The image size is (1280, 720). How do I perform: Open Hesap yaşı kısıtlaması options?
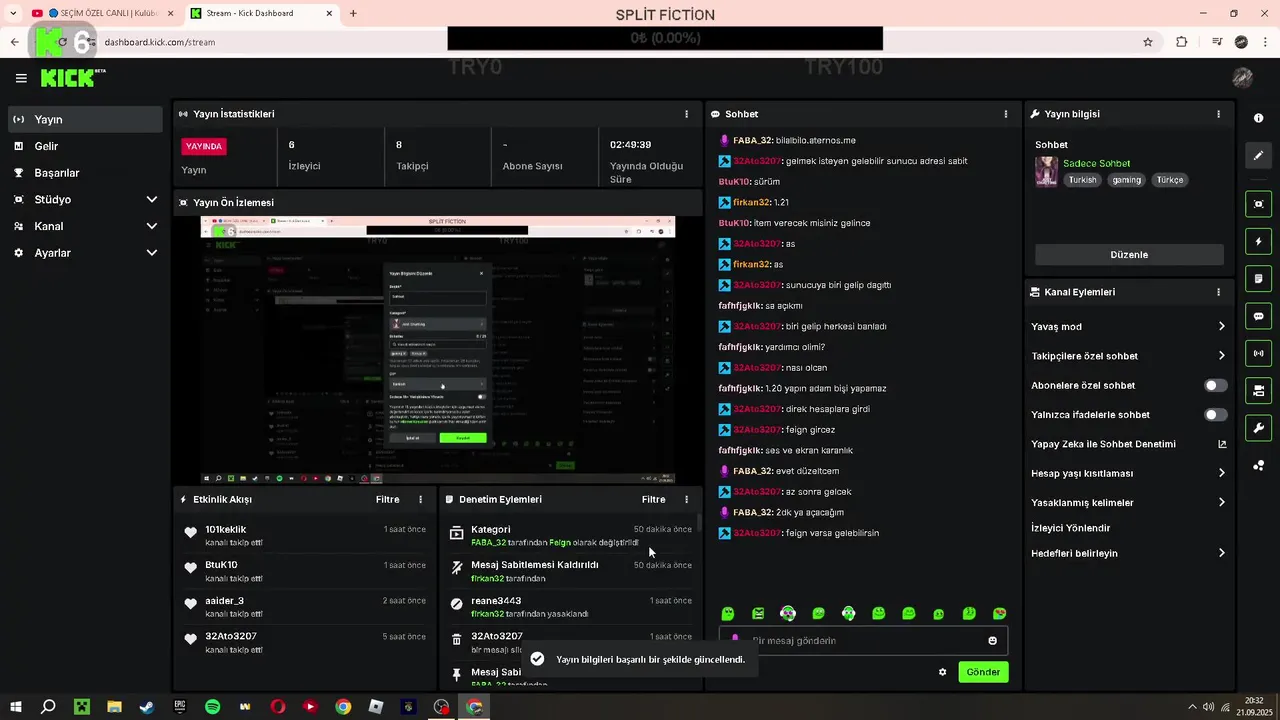coord(1221,473)
